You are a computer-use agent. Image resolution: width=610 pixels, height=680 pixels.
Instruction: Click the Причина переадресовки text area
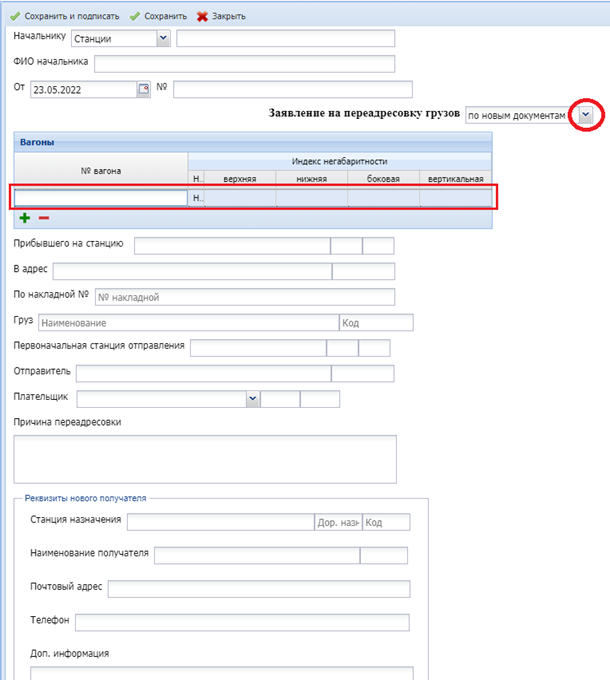tap(205, 459)
